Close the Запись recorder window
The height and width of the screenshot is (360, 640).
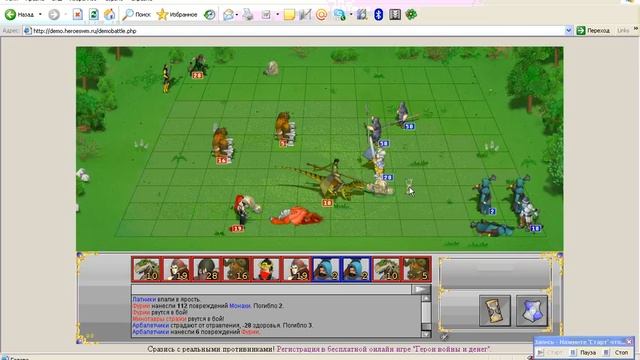[629, 342]
